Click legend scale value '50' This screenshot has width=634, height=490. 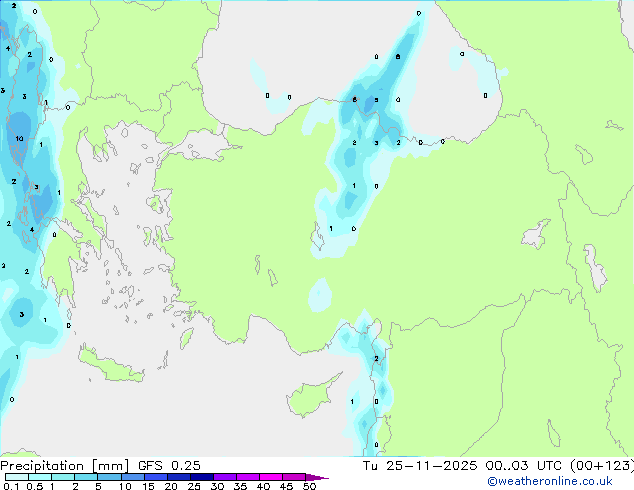point(309,486)
